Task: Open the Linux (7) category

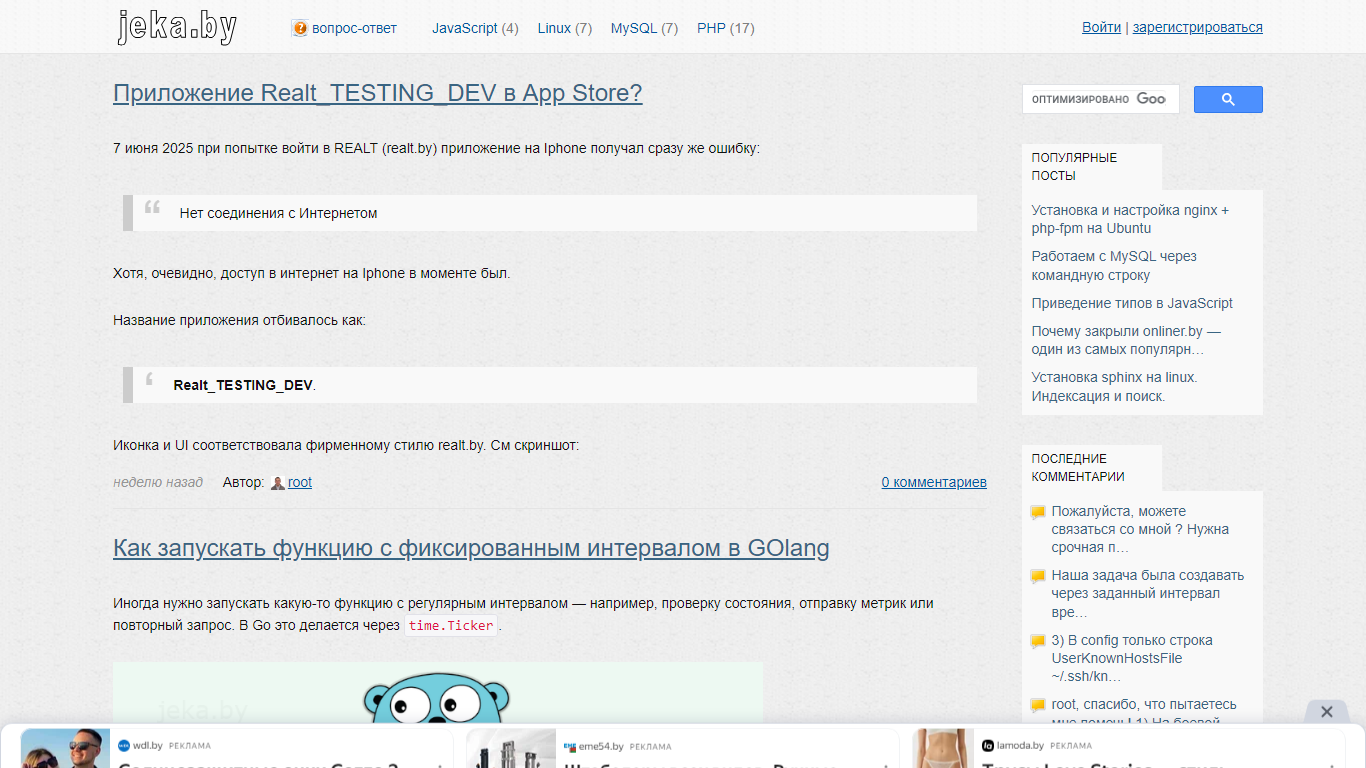Action: pos(564,28)
